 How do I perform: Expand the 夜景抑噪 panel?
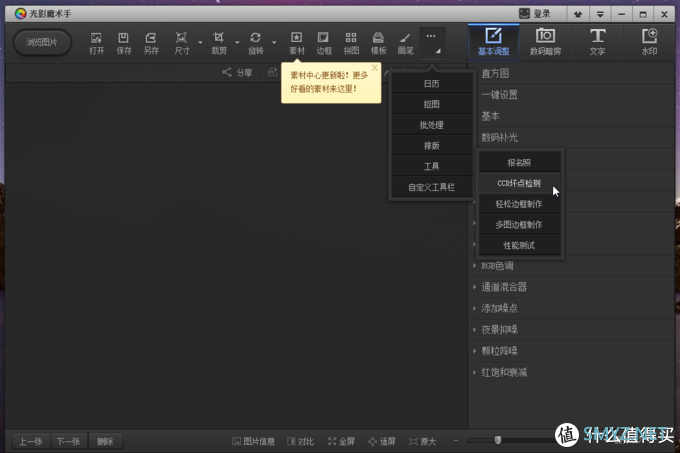(572, 330)
